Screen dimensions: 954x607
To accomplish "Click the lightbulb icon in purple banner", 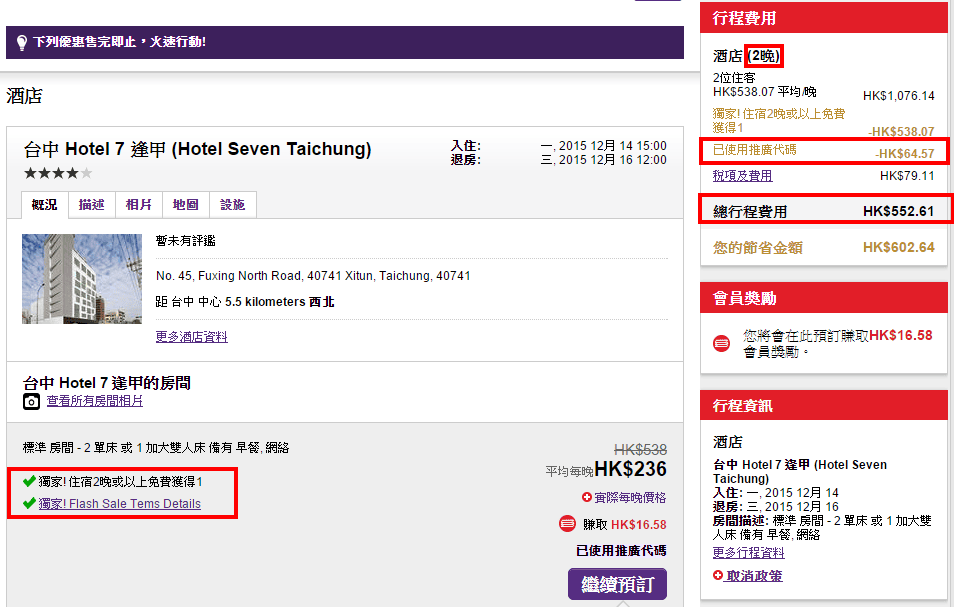I will pos(21,43).
